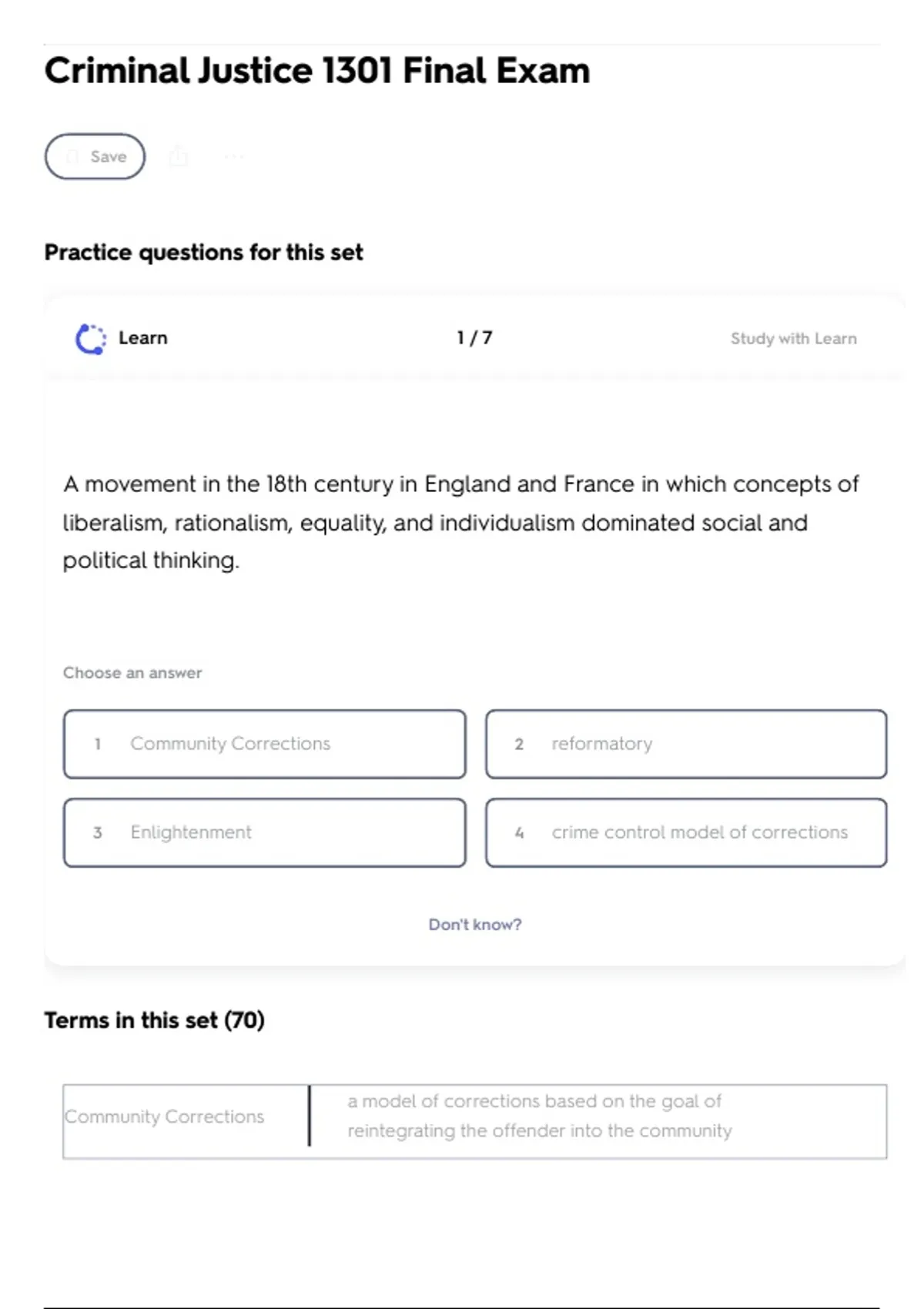The width and height of the screenshot is (924, 1309).
Task: Open Study with Learn
Action: pos(794,338)
